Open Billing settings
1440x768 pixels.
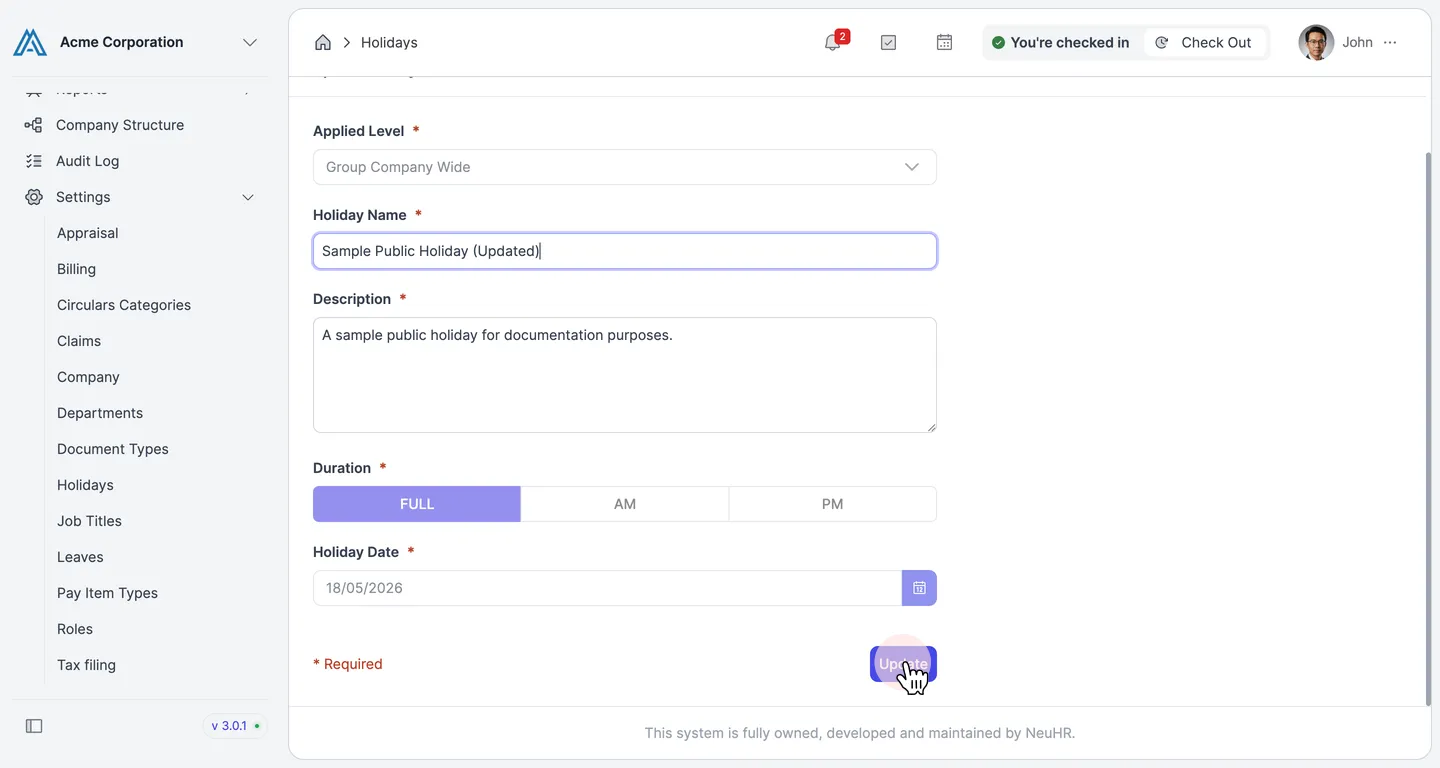pos(77,269)
